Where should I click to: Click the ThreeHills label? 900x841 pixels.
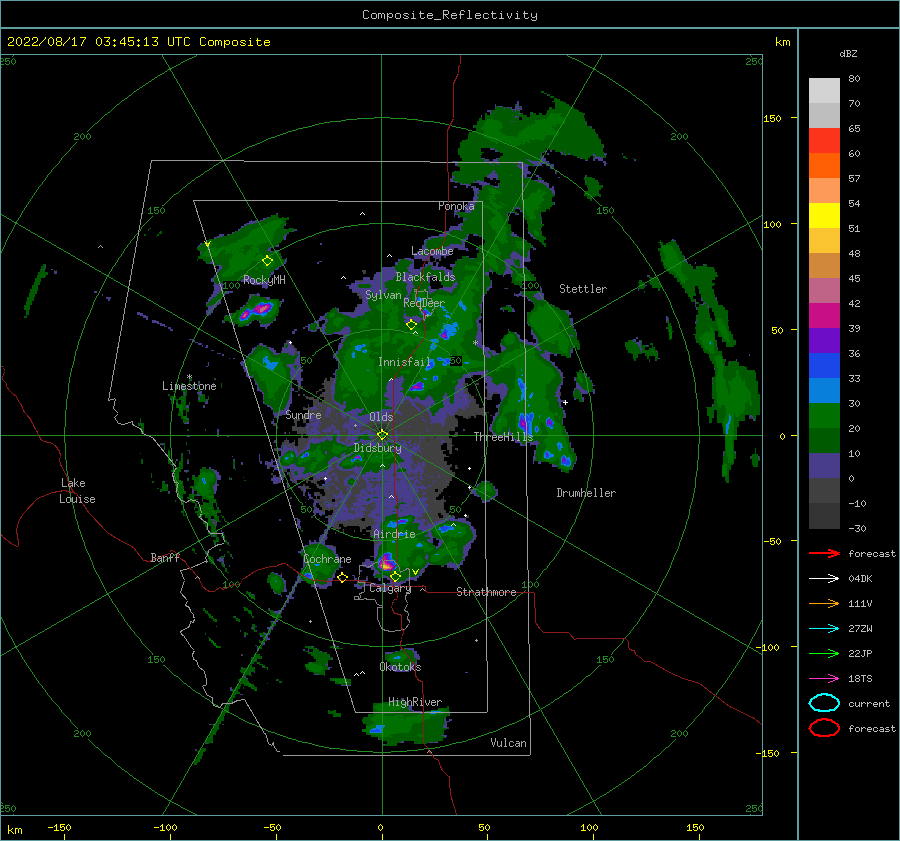(503, 437)
